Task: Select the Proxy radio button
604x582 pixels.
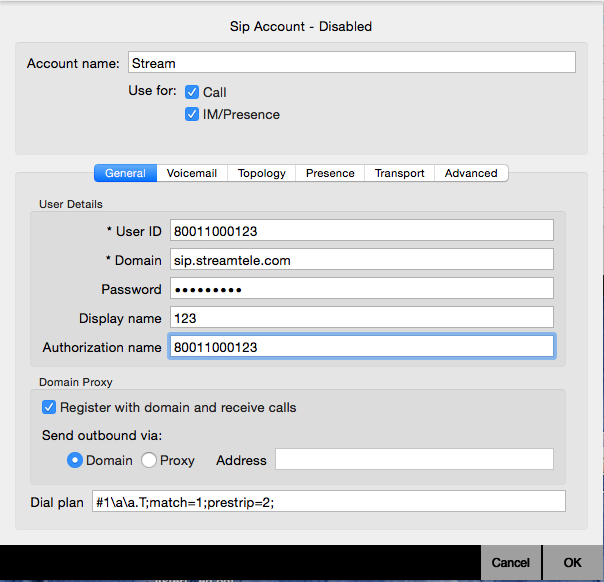Action: click(x=149, y=460)
